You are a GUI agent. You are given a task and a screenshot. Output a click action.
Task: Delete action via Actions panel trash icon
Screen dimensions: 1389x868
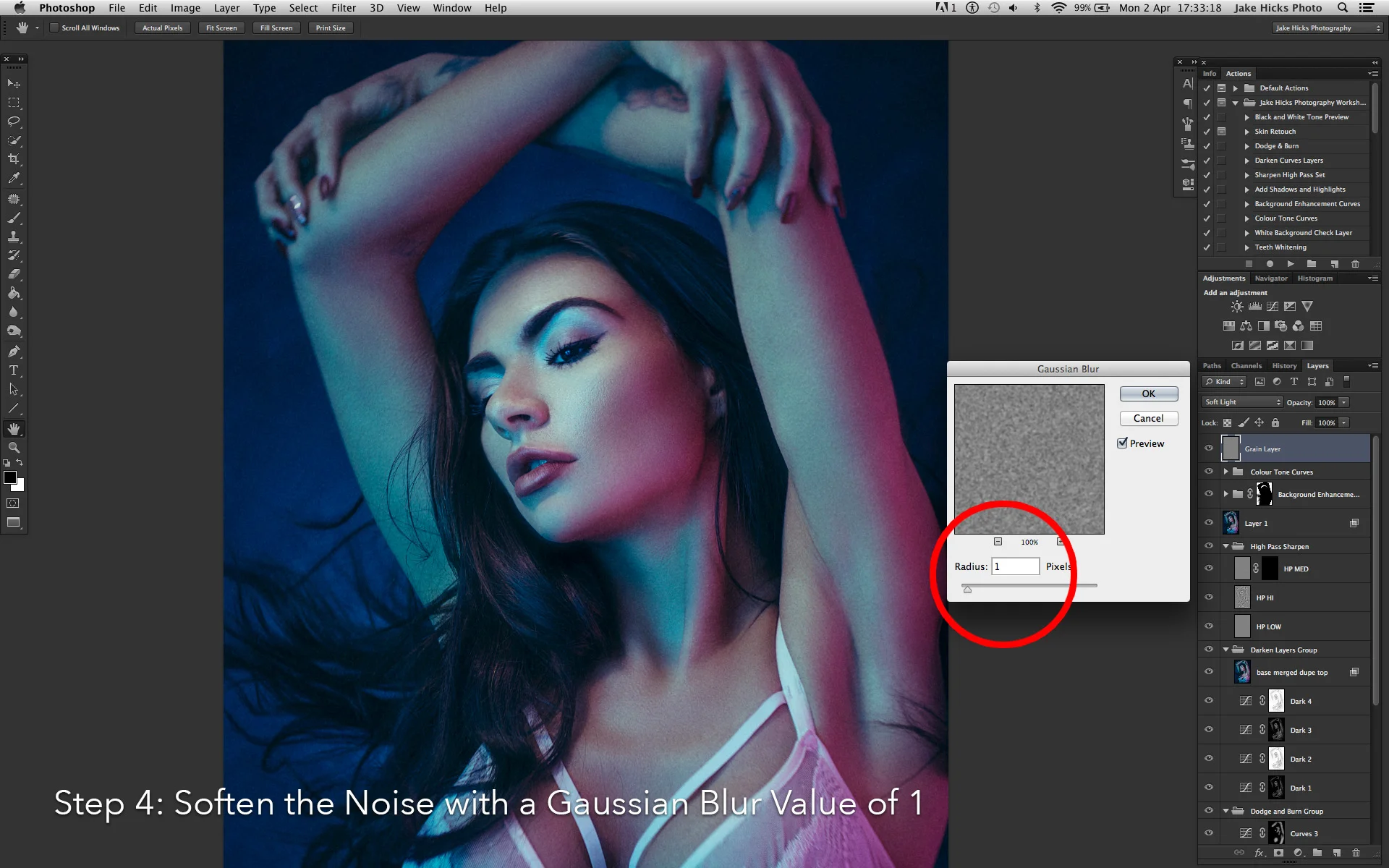pos(1355,264)
